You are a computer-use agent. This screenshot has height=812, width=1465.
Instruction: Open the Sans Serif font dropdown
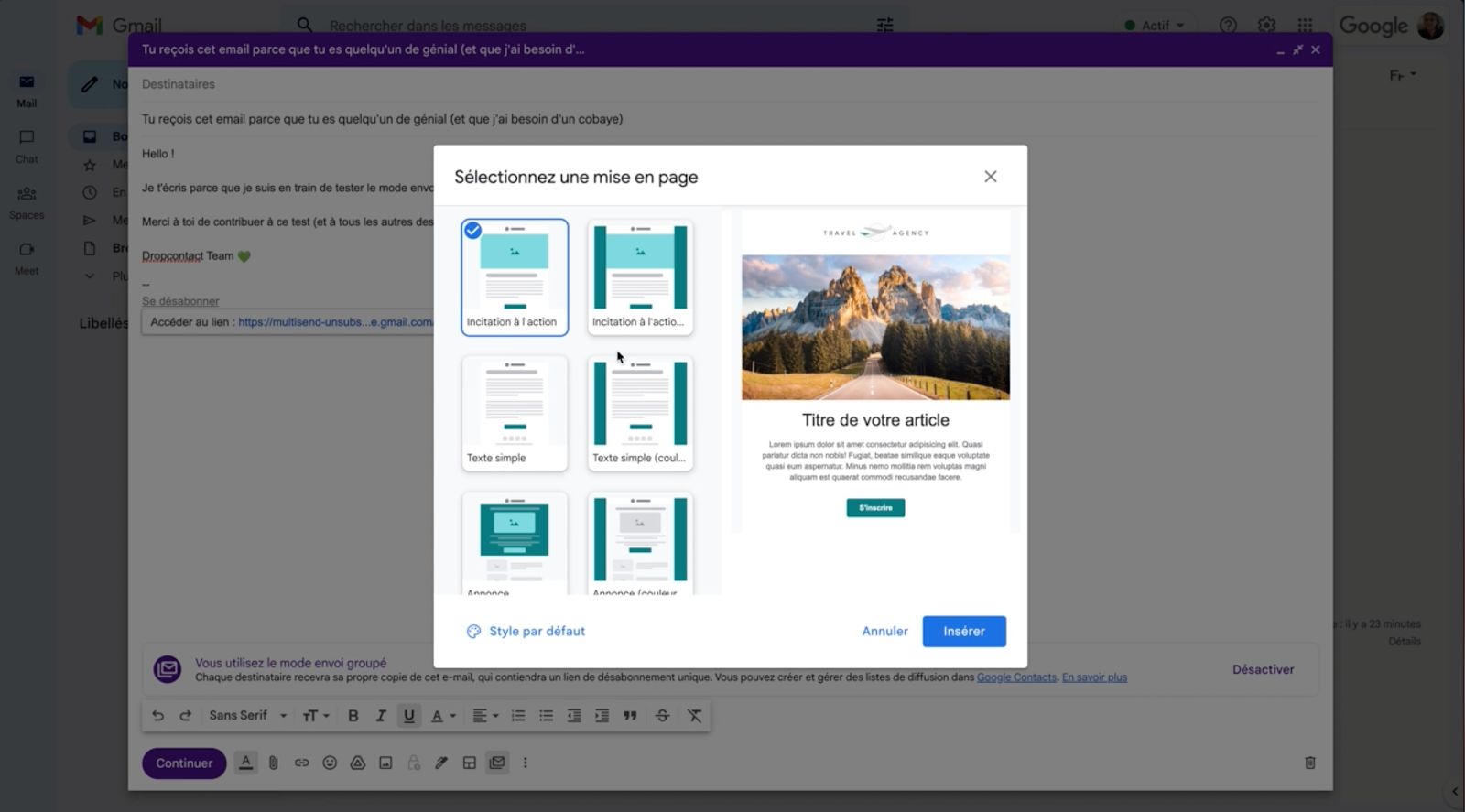tap(247, 716)
